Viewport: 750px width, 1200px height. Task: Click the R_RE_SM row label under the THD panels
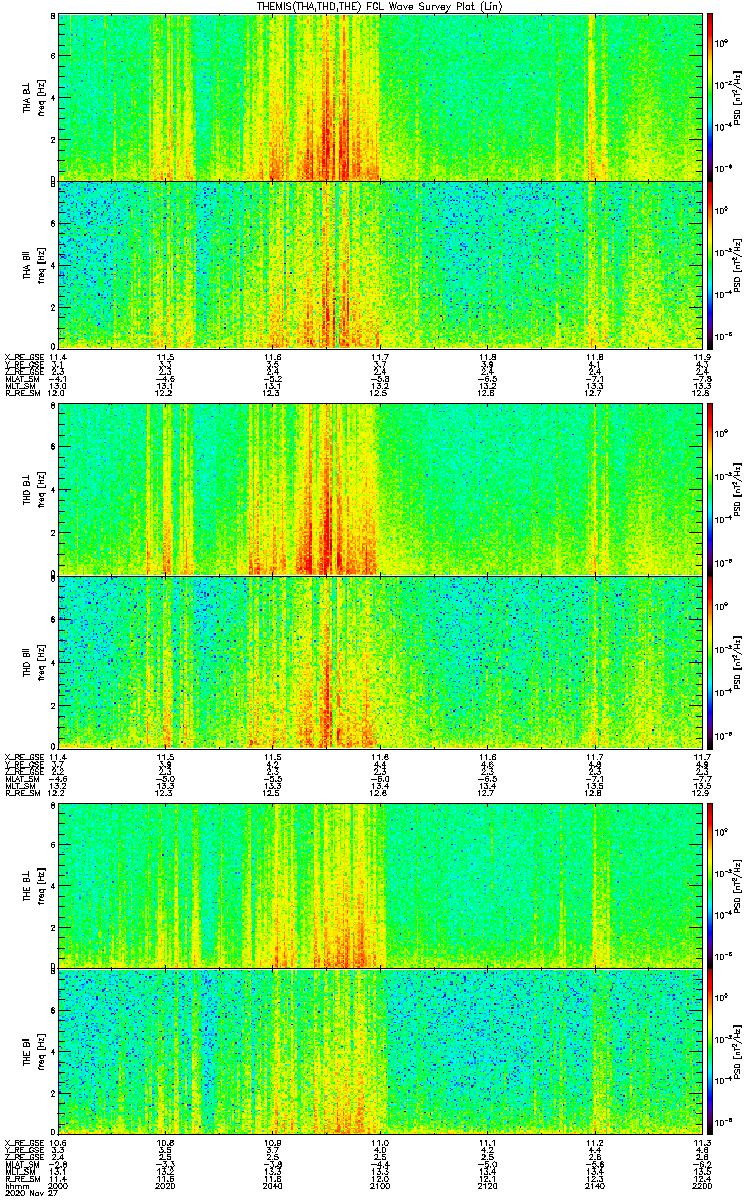click(24, 792)
